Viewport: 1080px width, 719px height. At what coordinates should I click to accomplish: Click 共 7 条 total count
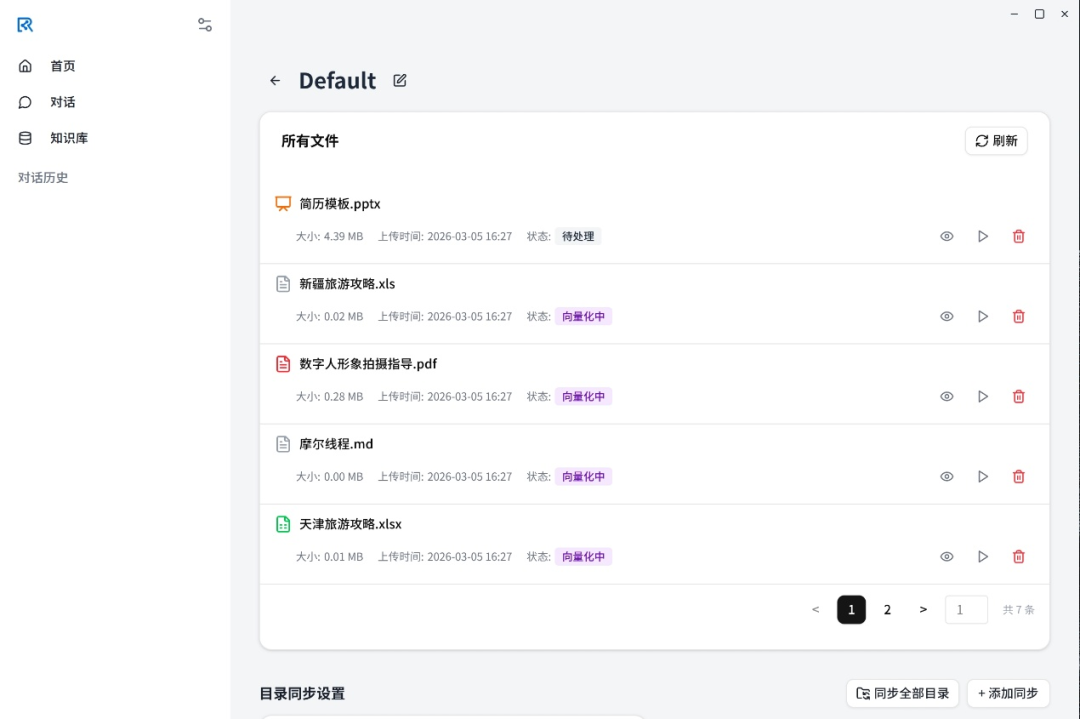coord(1019,609)
